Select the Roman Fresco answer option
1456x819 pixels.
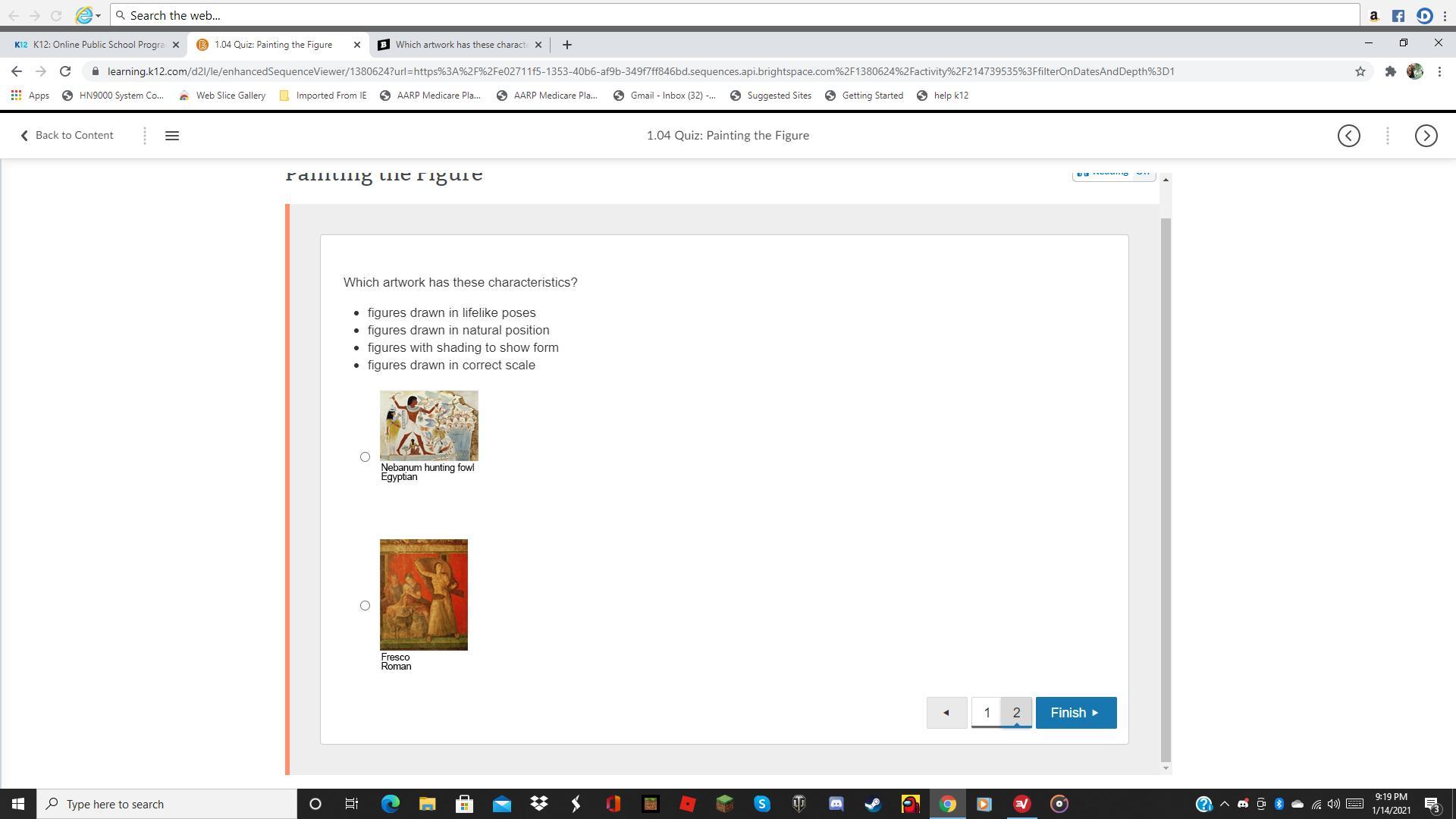pyautogui.click(x=365, y=605)
